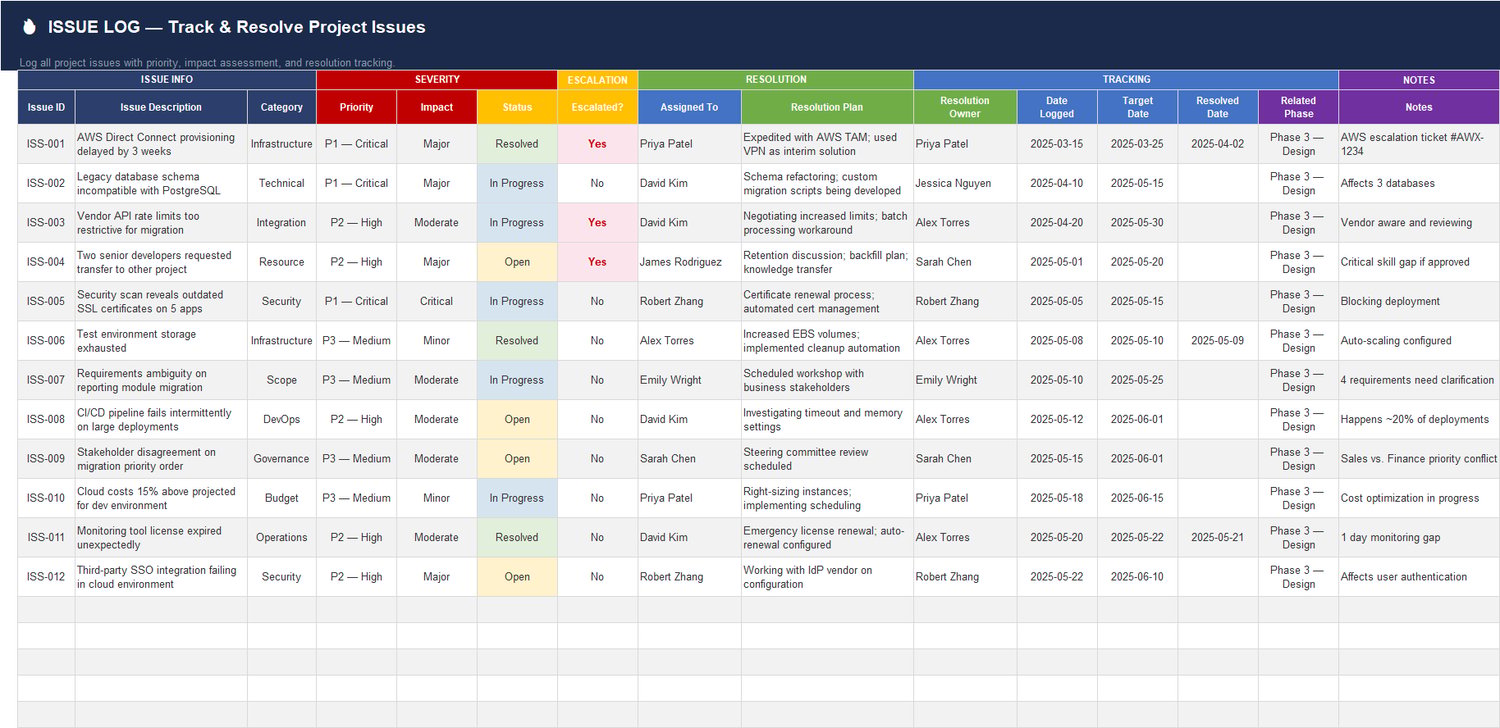Click Legacy database schema incompatible description
This screenshot has width=1500, height=728.
coord(161,183)
